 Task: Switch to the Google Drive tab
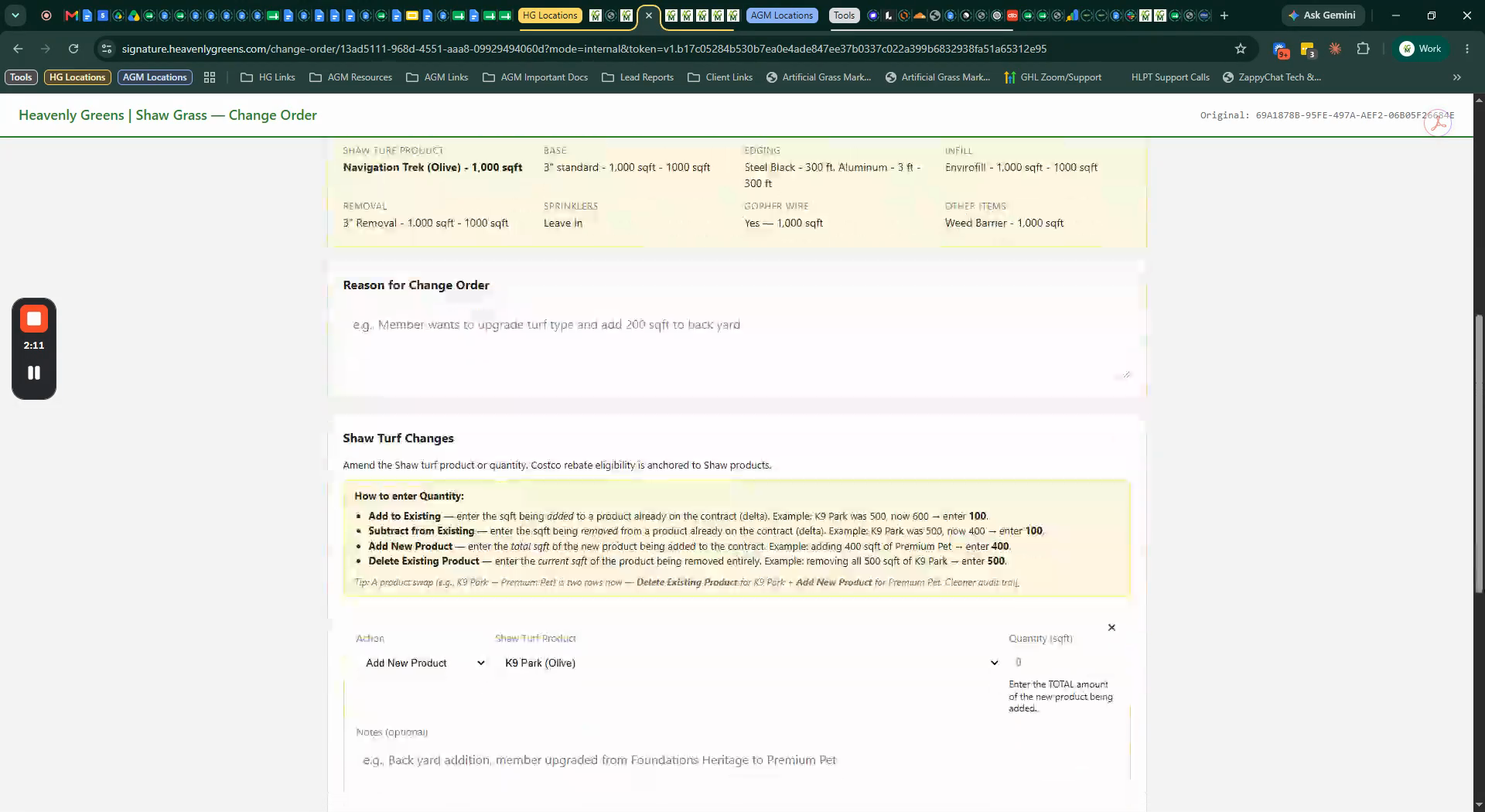tap(134, 15)
